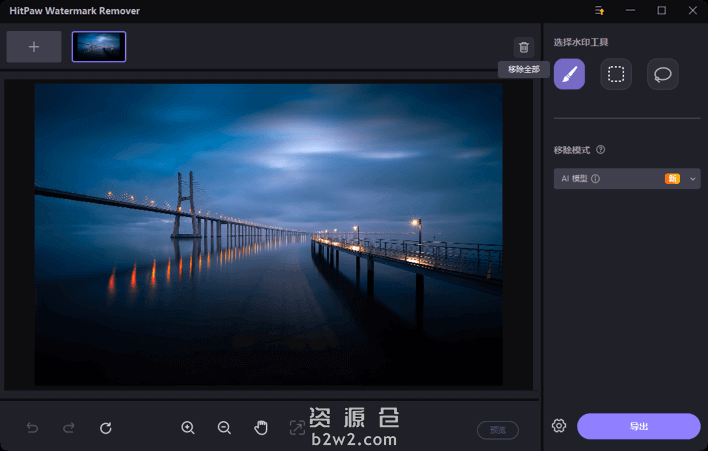The height and width of the screenshot is (451, 708).
Task: Click the fit-to-screen icon
Action: (x=297, y=428)
